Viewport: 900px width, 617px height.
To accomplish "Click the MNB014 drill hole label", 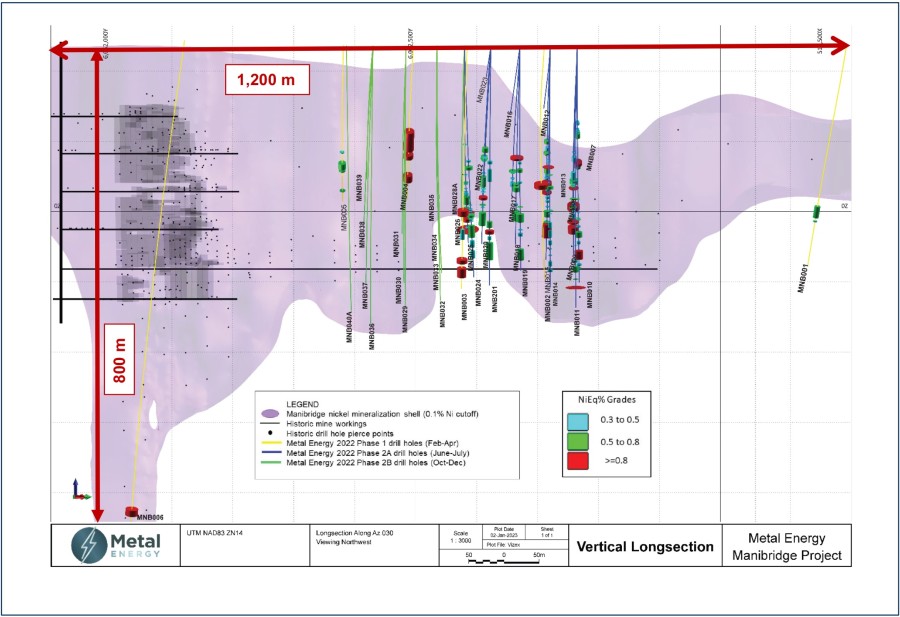I will click(555, 294).
